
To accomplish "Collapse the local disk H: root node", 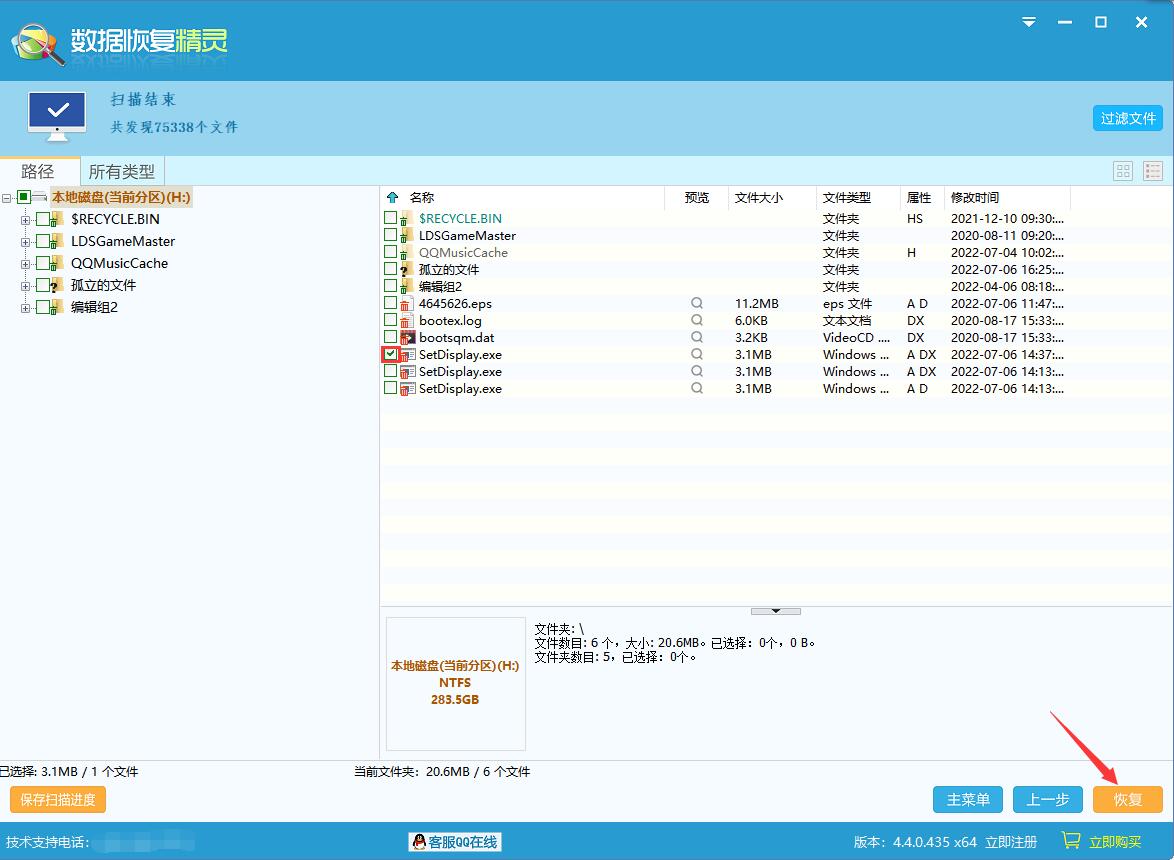I will pos(7,198).
